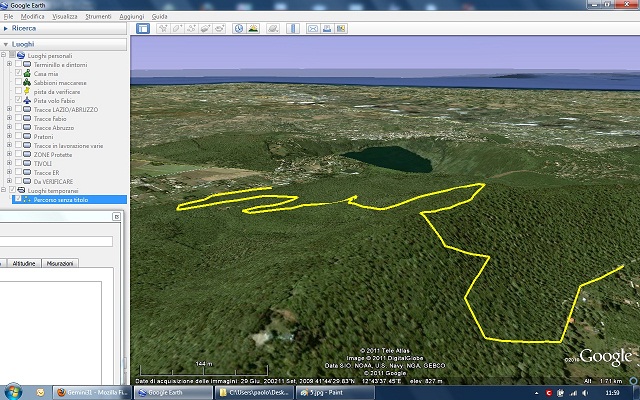Expand Tracce in lavorazione varie folder
Image resolution: width=640 pixels, height=400 pixels.
point(9,145)
